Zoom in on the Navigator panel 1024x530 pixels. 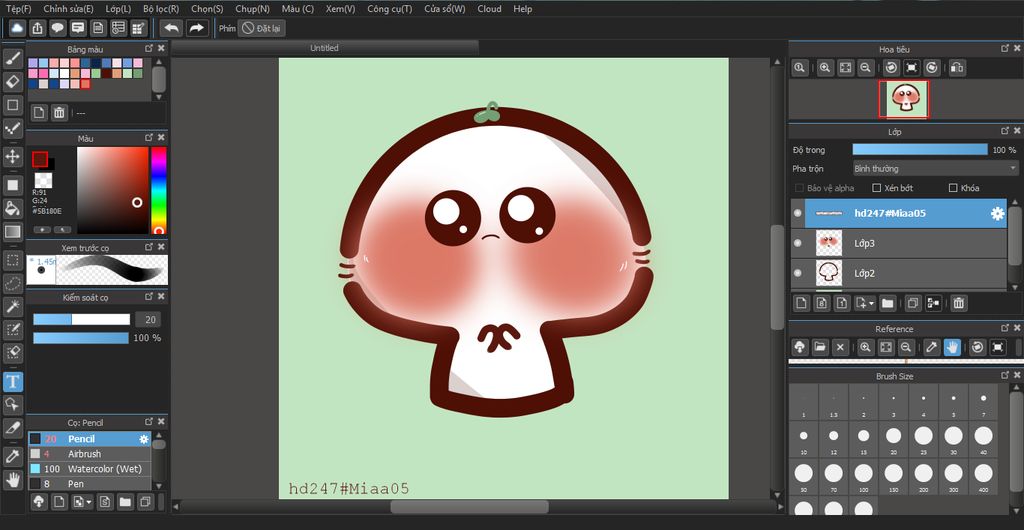tap(825, 67)
